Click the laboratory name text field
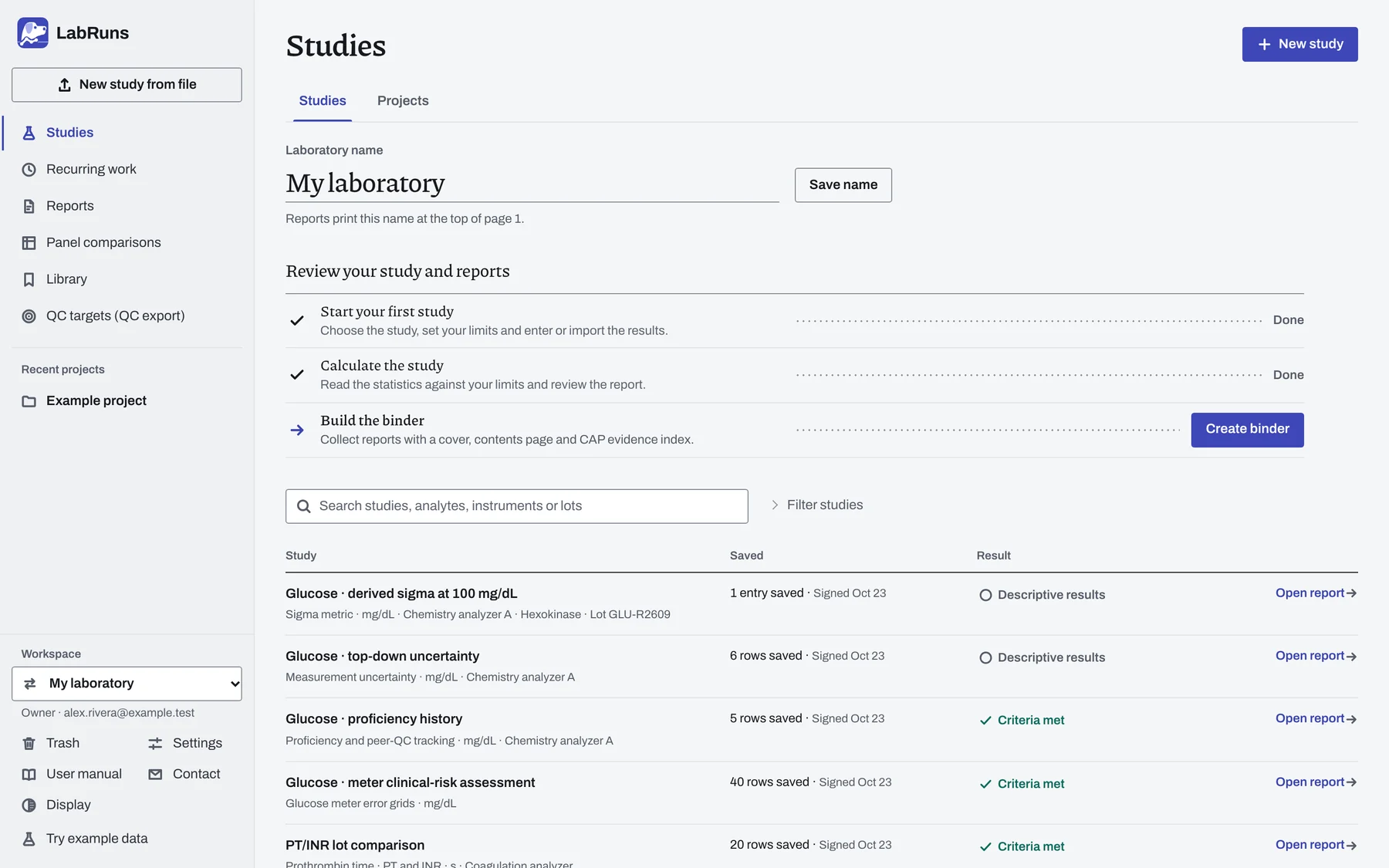 [532, 184]
